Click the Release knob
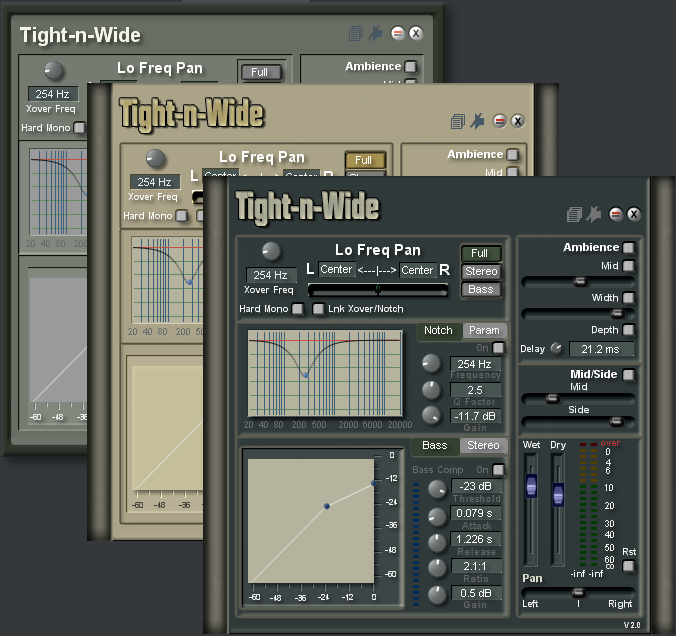This screenshot has width=676, height=636. click(x=437, y=543)
